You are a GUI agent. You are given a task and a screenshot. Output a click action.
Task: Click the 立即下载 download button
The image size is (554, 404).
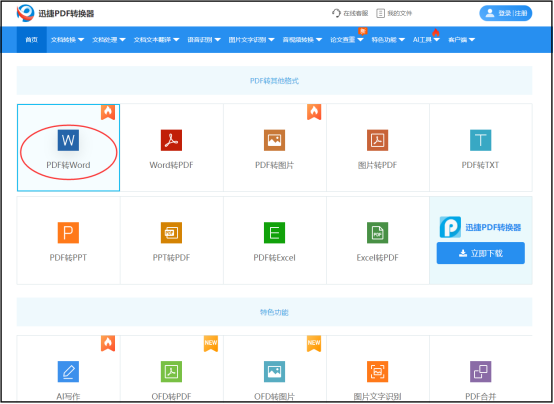481,253
